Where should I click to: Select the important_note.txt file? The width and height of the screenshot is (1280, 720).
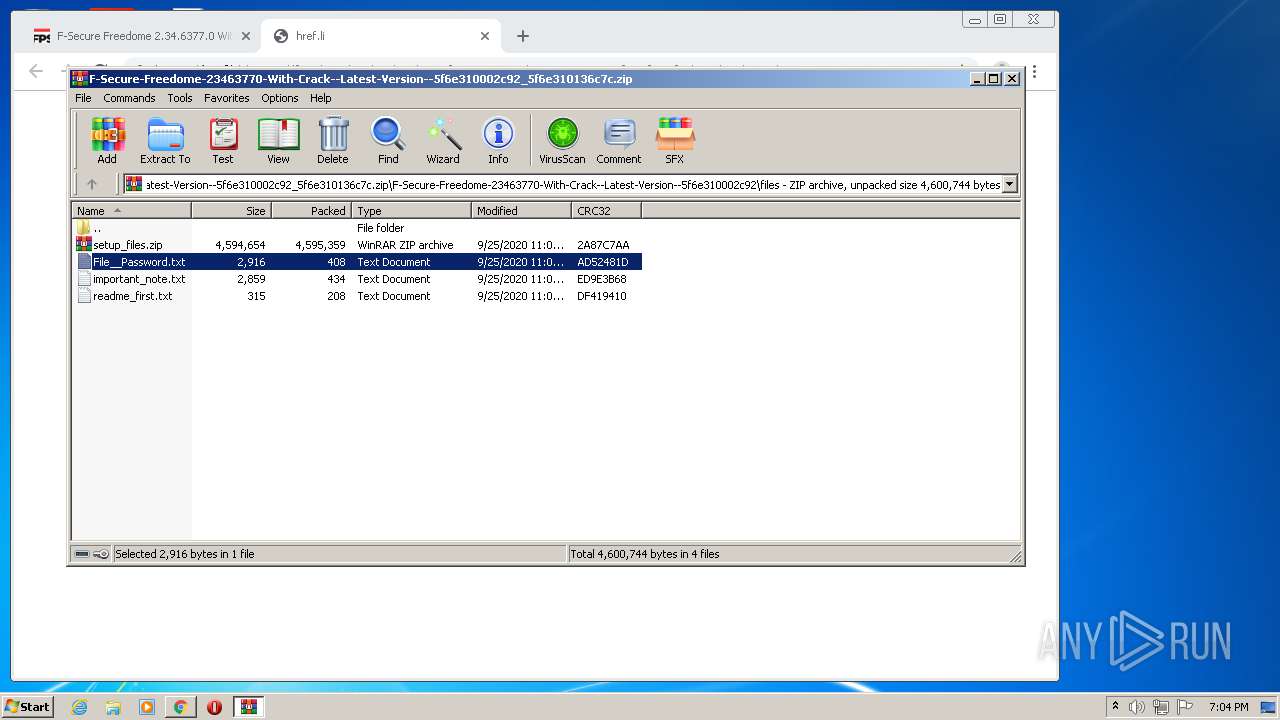point(139,279)
